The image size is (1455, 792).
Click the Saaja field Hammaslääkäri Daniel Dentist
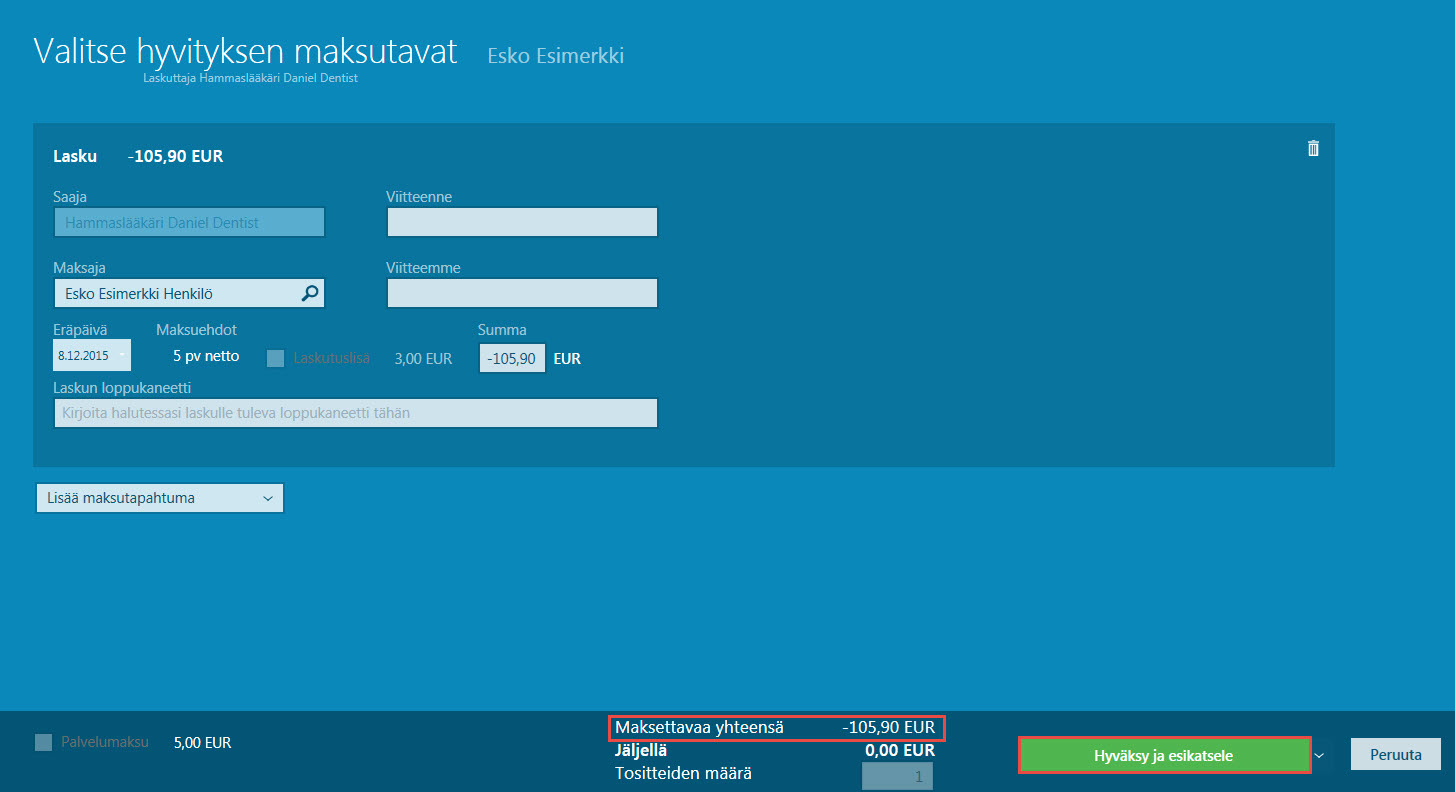pos(189,222)
